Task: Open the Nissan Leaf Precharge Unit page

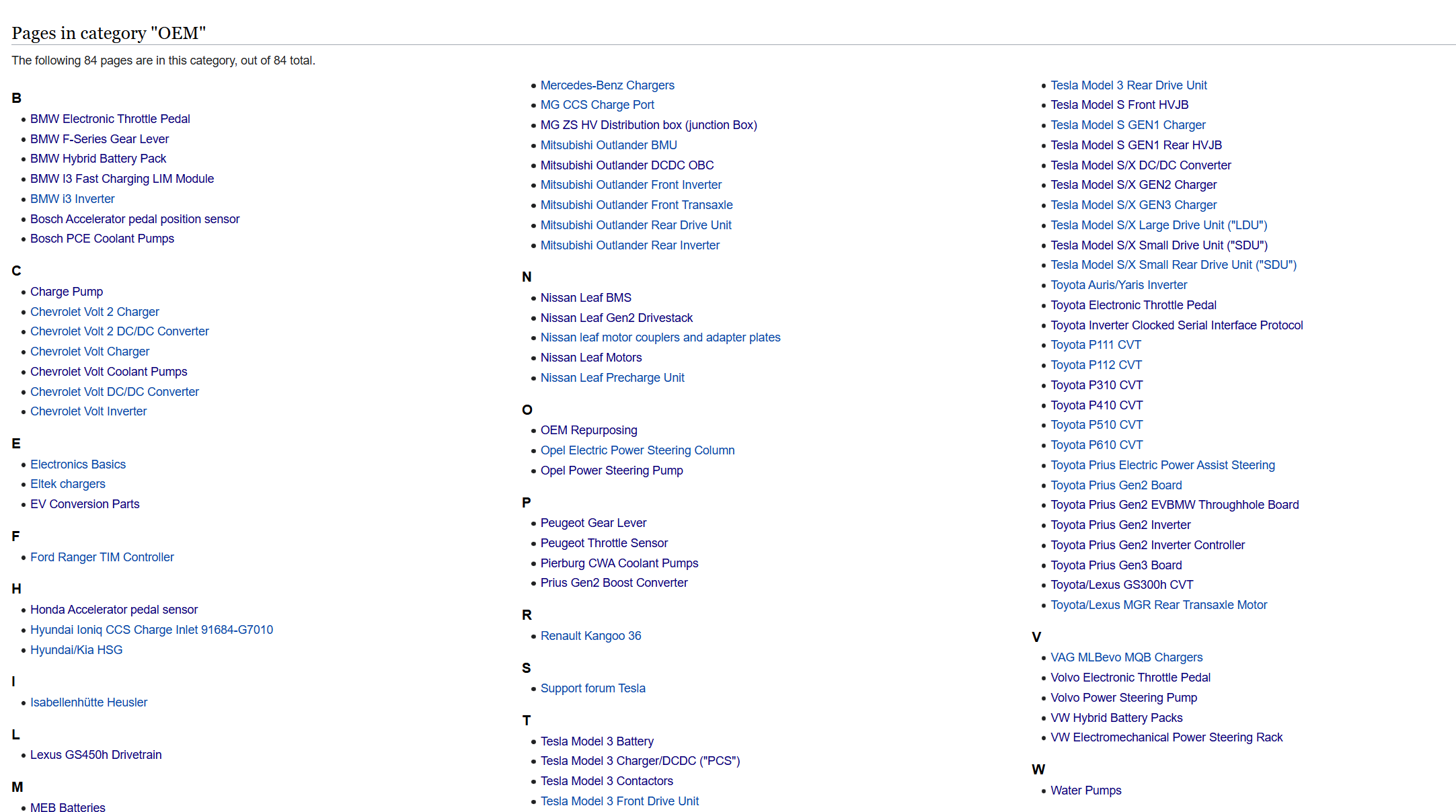Action: pos(612,378)
